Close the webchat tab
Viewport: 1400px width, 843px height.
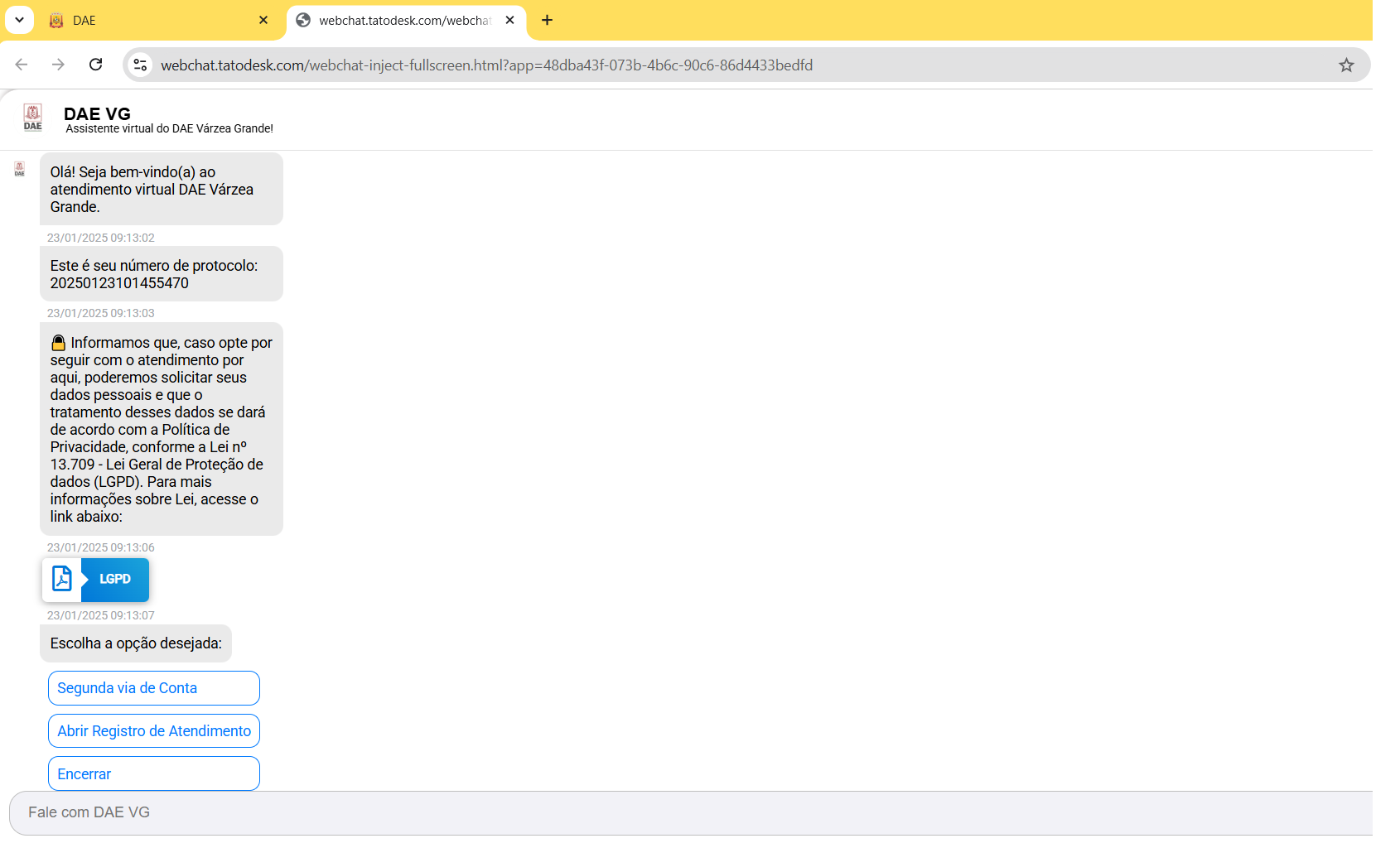pos(509,20)
